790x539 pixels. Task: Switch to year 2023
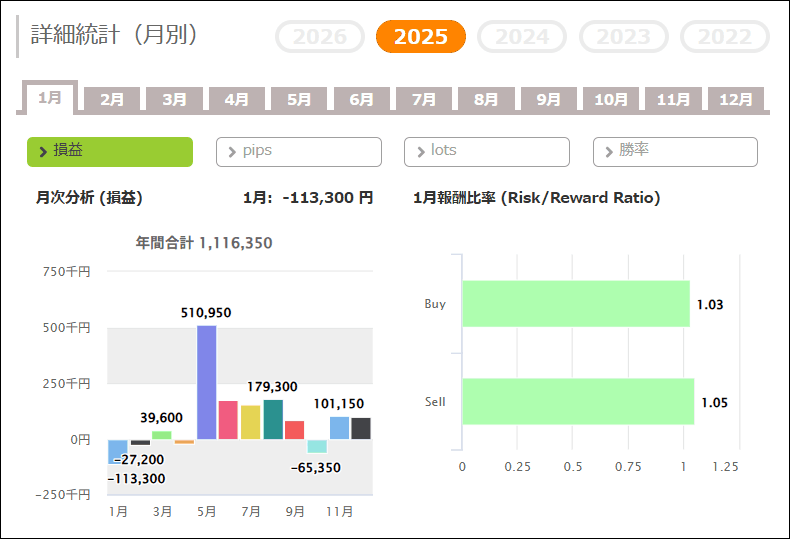623,37
